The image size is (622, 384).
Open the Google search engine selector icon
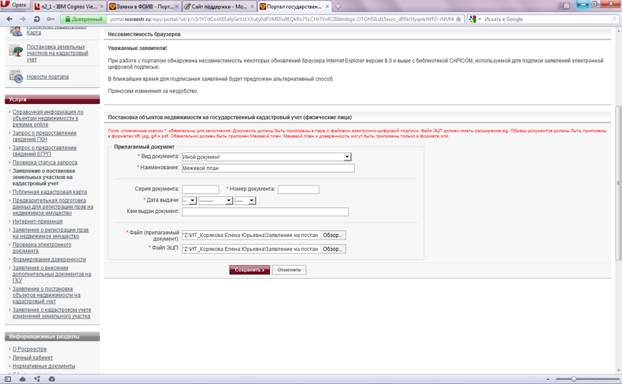(x=473, y=19)
